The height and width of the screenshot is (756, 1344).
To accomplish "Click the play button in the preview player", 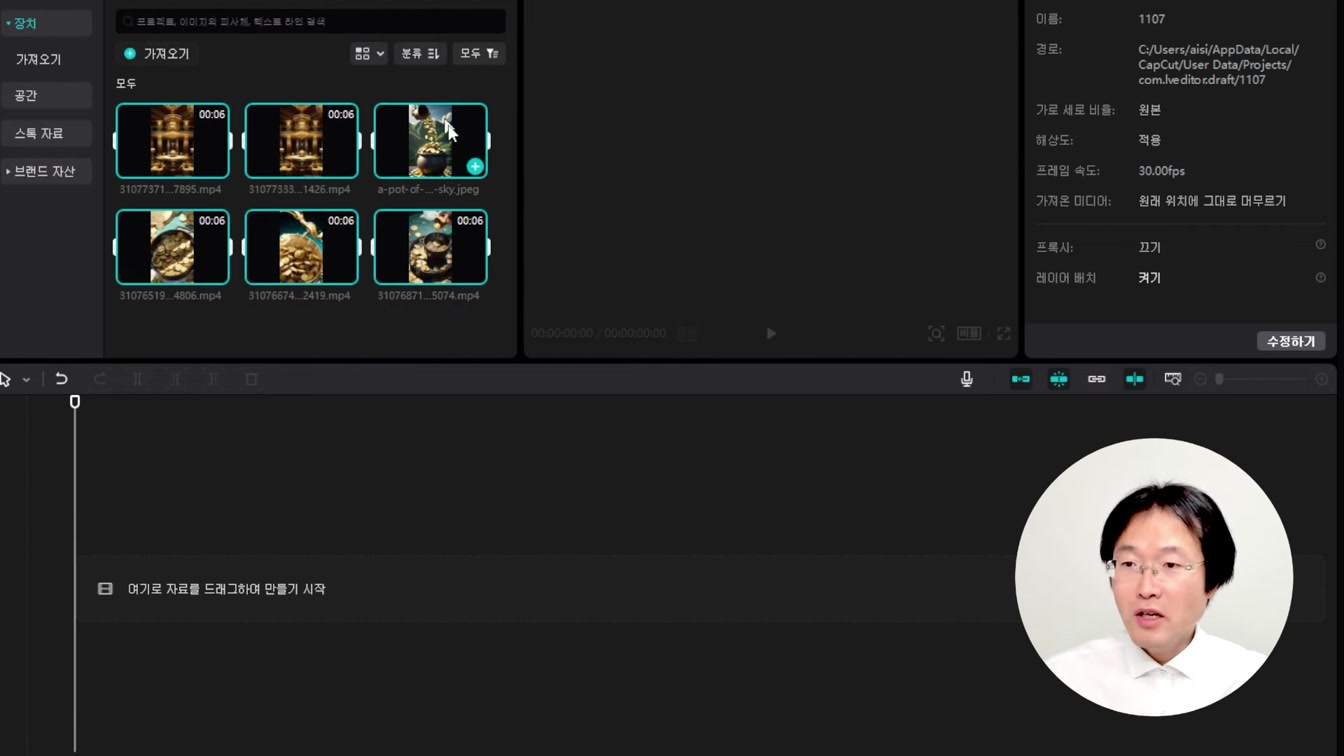I will pyautogui.click(x=771, y=333).
